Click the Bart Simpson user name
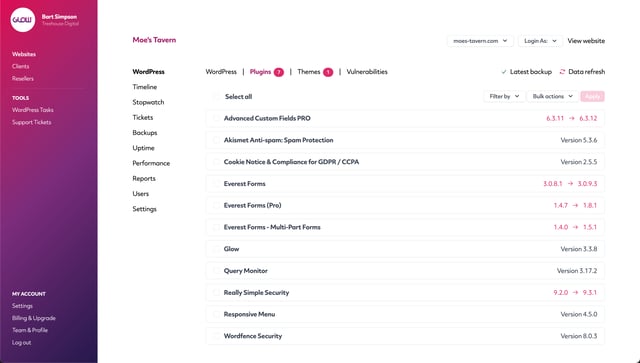This screenshot has height=363, width=640. 59,17
